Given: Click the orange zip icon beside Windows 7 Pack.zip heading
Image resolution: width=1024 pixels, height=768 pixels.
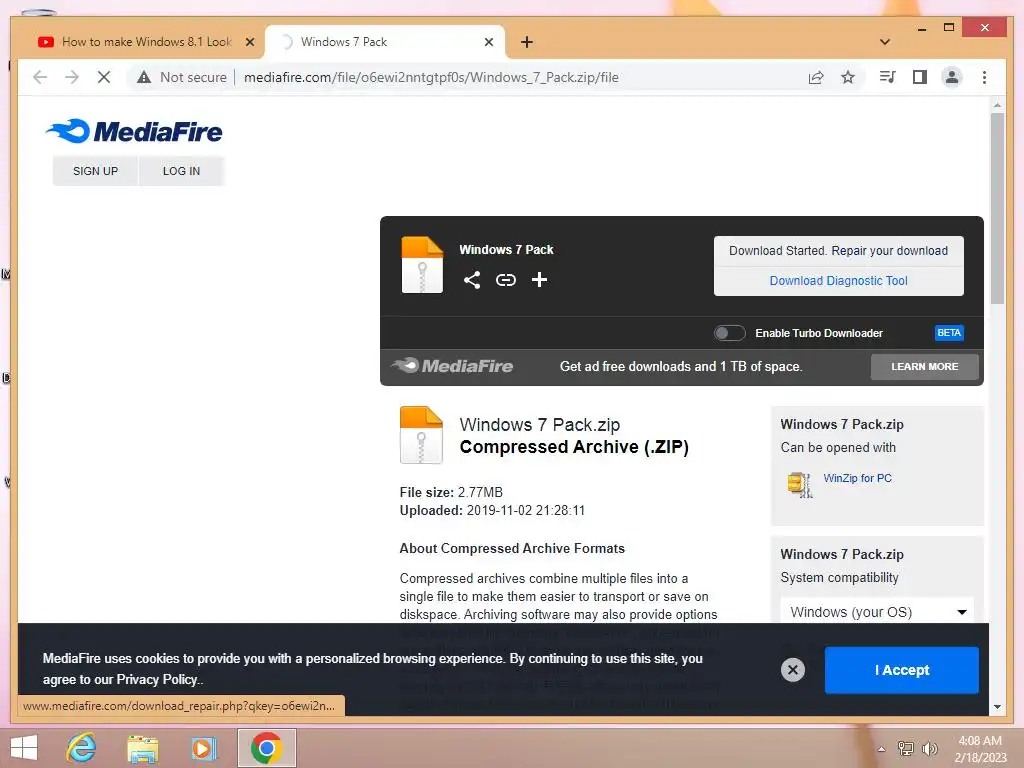Looking at the screenshot, I should click(421, 435).
